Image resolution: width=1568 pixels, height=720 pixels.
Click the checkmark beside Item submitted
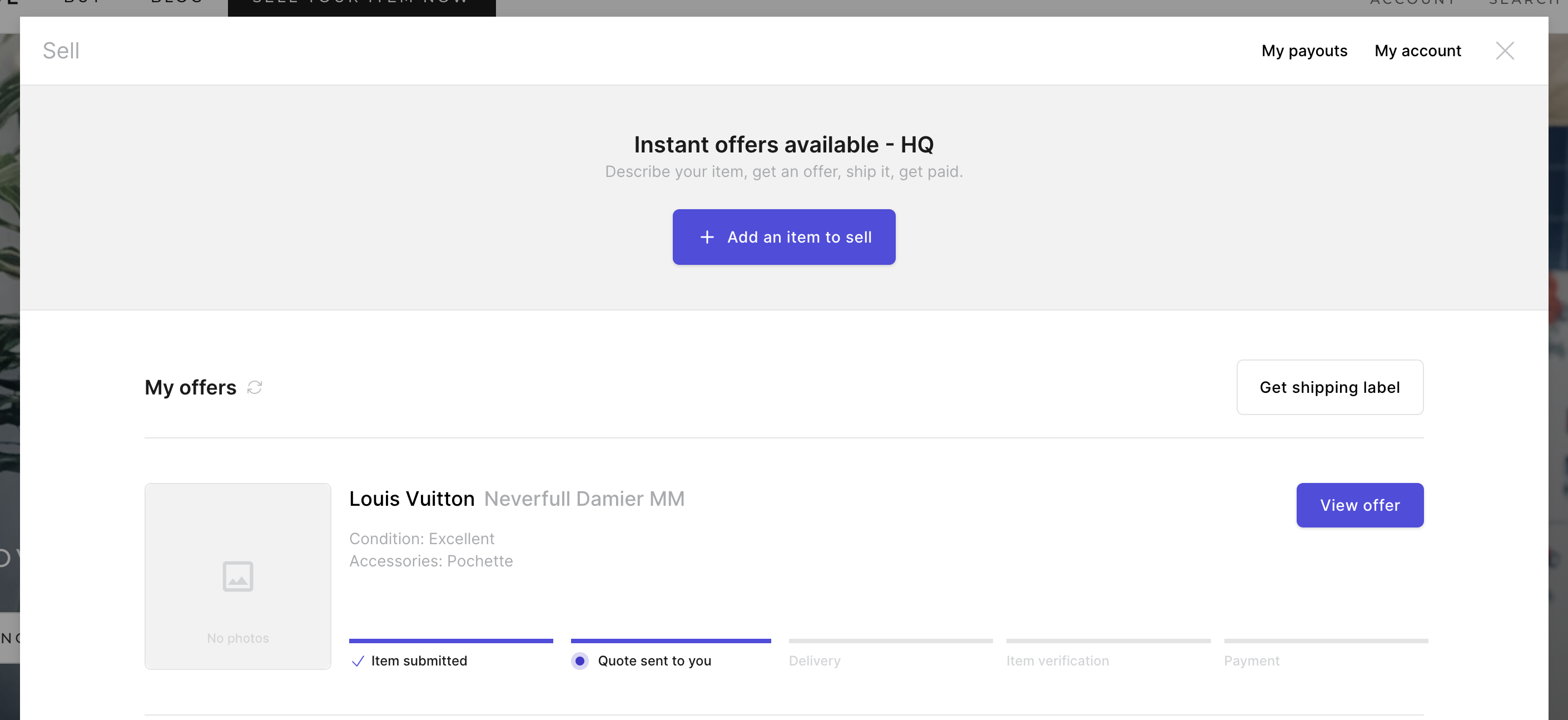[x=358, y=661]
